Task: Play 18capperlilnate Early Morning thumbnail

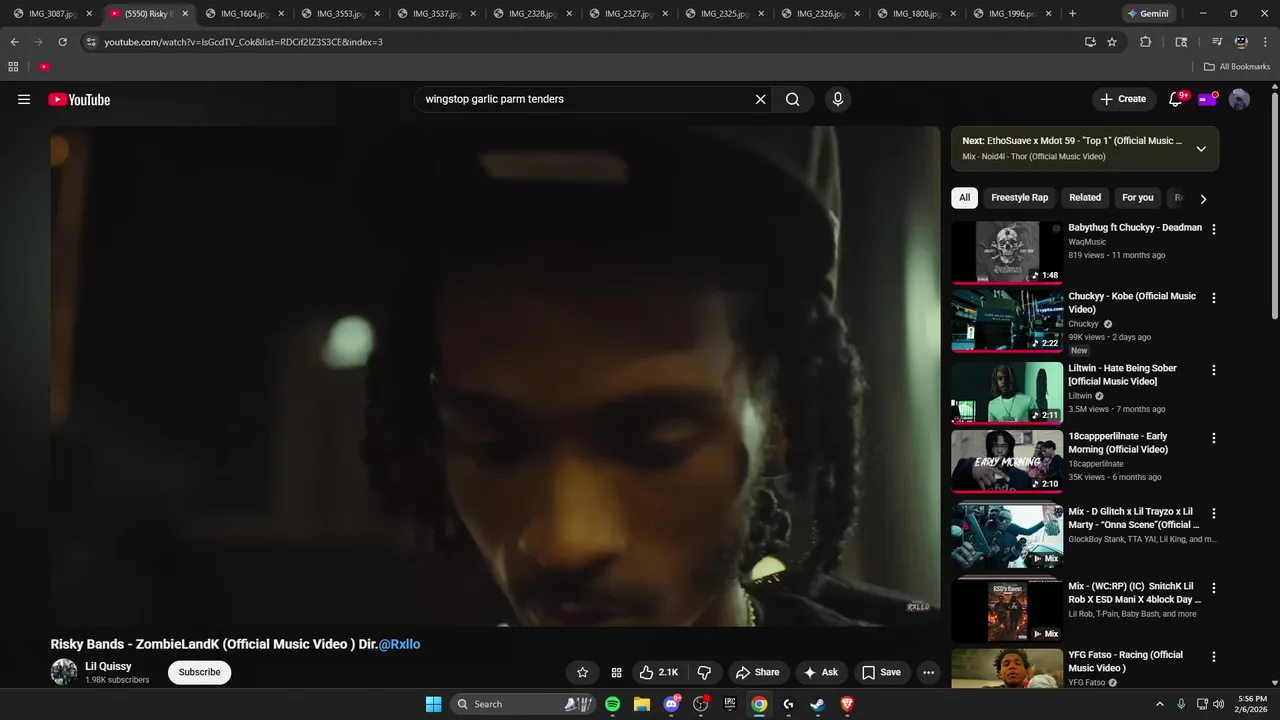Action: 1007,461
